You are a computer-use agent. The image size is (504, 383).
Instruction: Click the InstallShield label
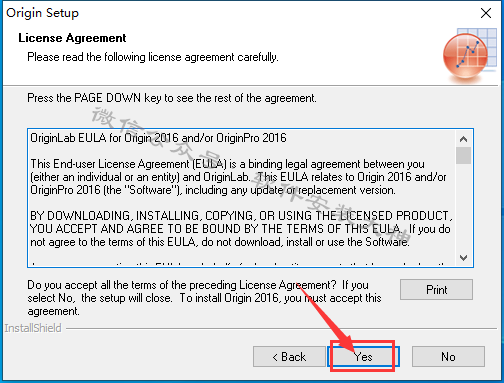[x=33, y=328]
